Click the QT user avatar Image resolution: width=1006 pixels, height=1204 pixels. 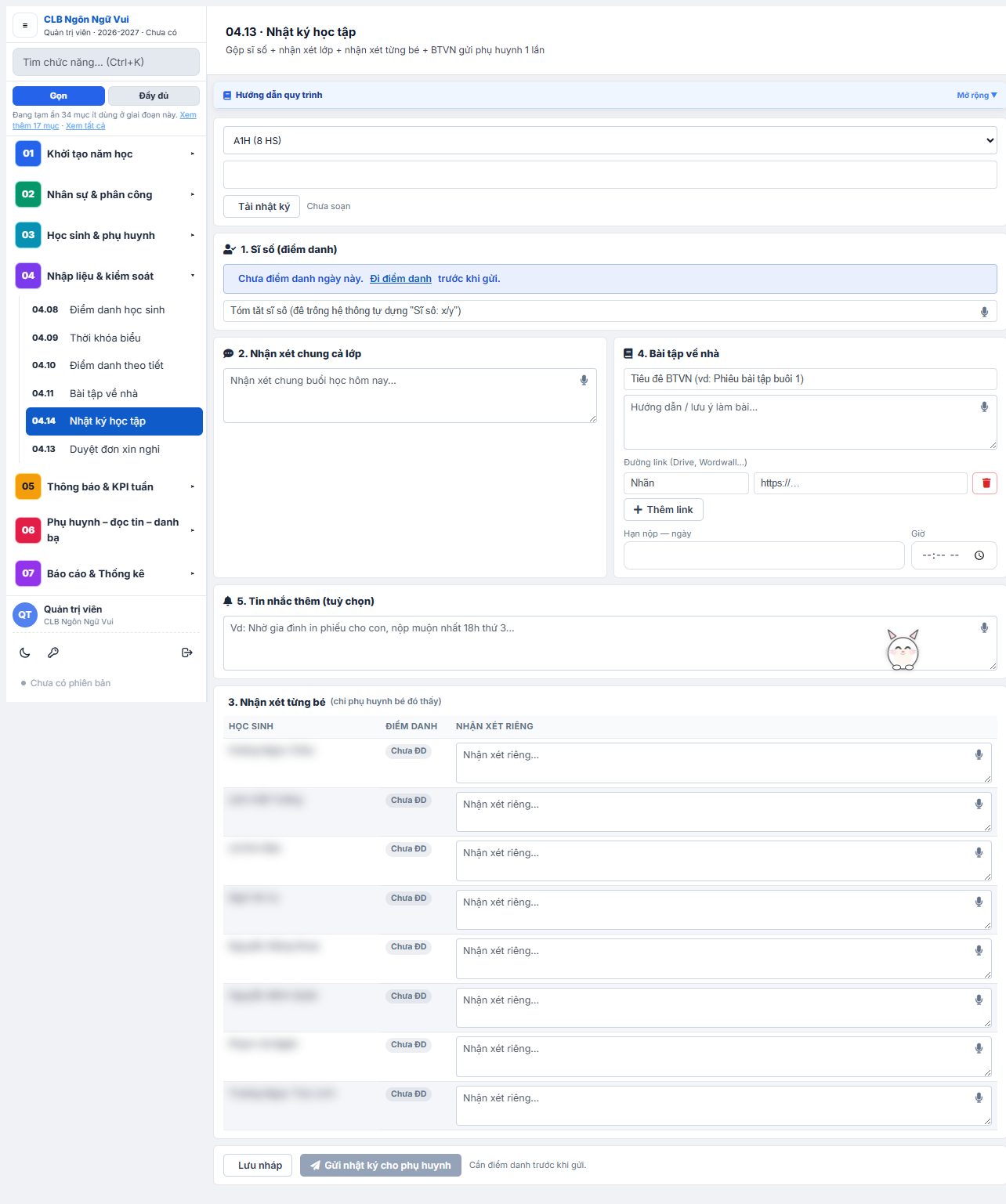click(25, 615)
